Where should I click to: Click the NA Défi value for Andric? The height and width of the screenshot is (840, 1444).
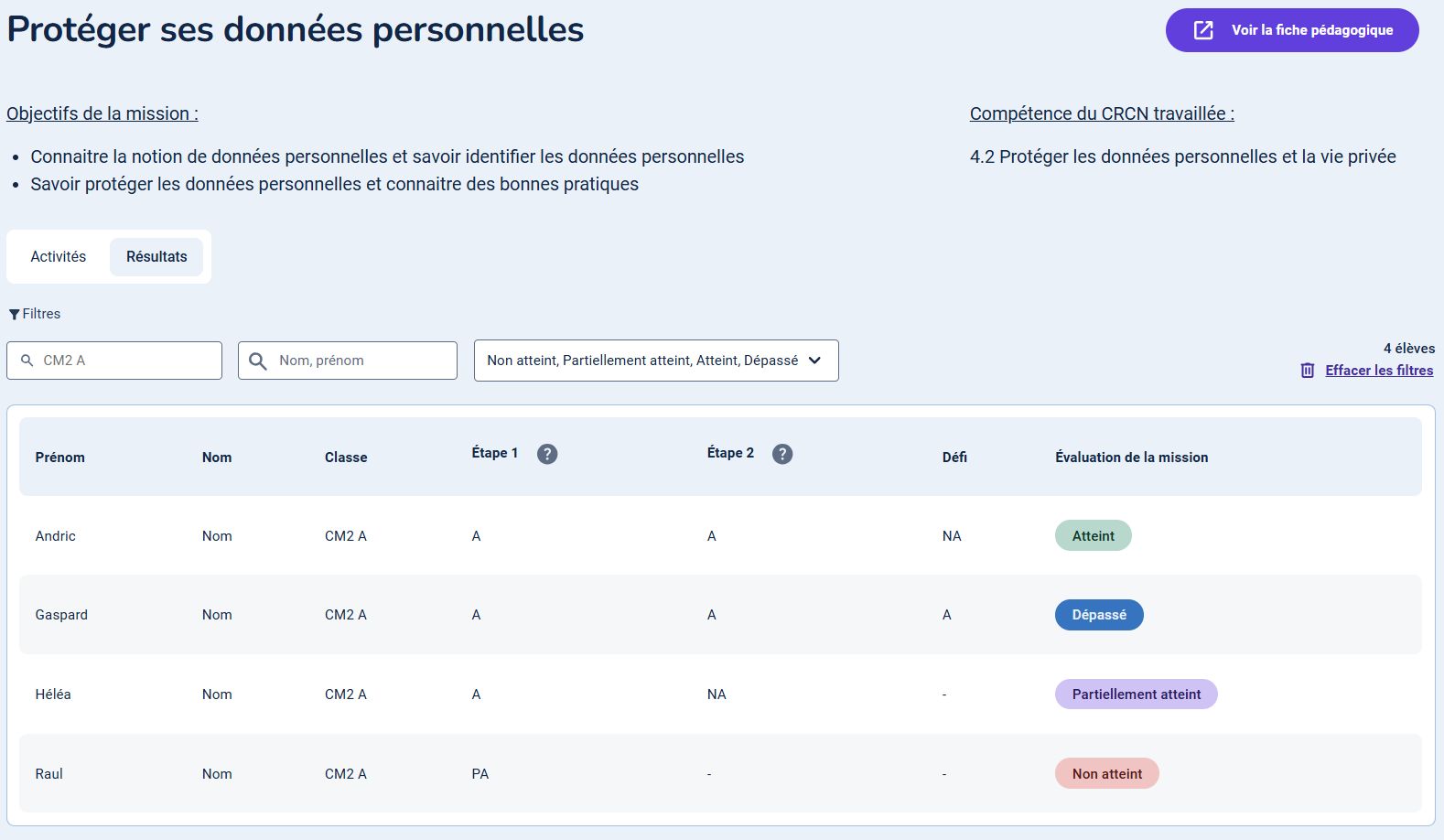coord(952,536)
